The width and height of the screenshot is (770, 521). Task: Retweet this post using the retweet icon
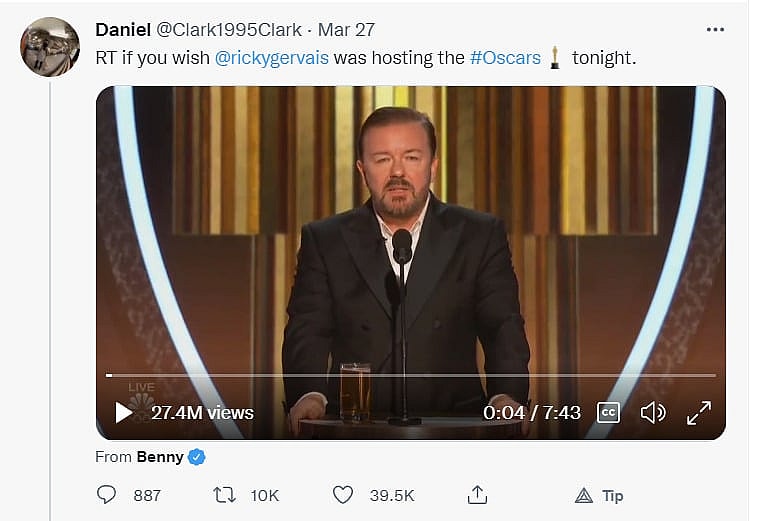(x=225, y=495)
